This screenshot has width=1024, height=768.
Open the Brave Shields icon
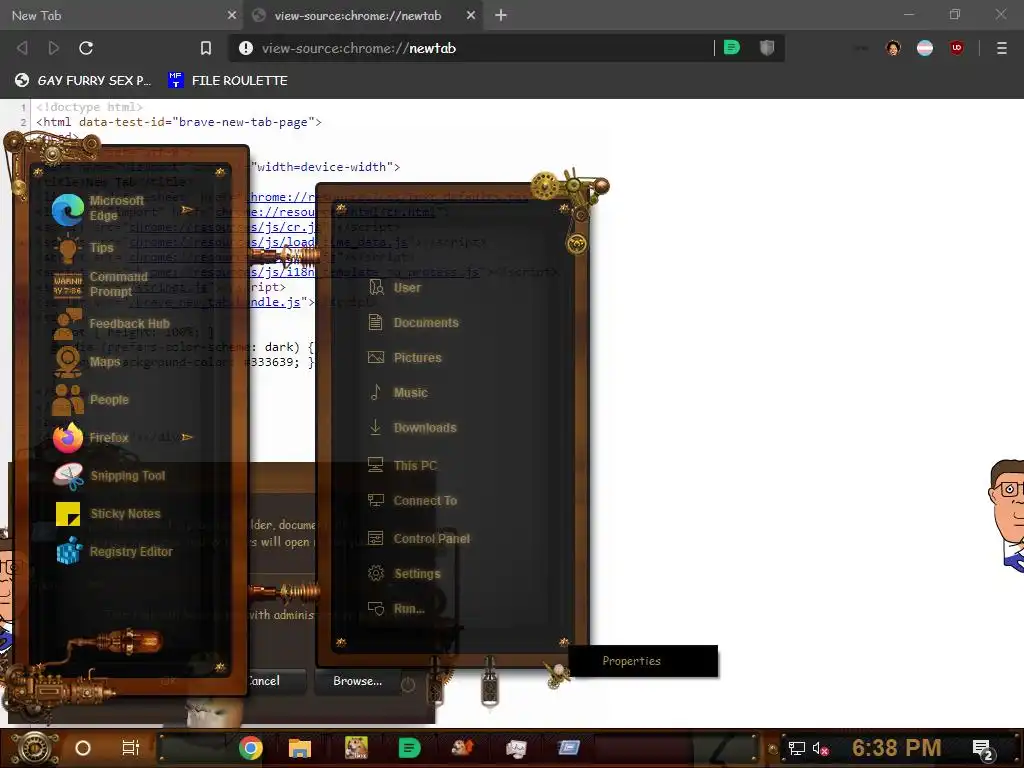pos(767,48)
